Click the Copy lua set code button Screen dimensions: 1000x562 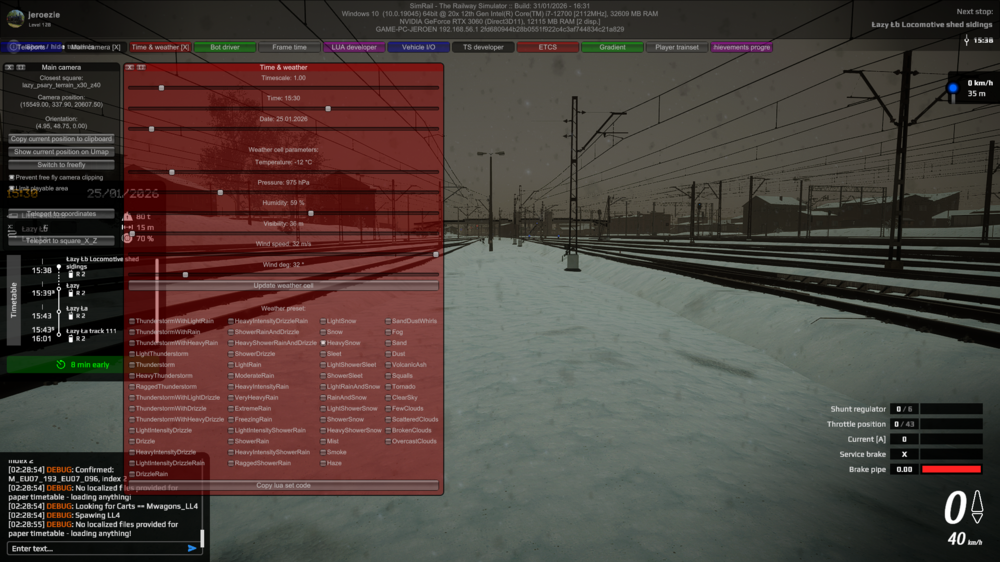coord(283,485)
